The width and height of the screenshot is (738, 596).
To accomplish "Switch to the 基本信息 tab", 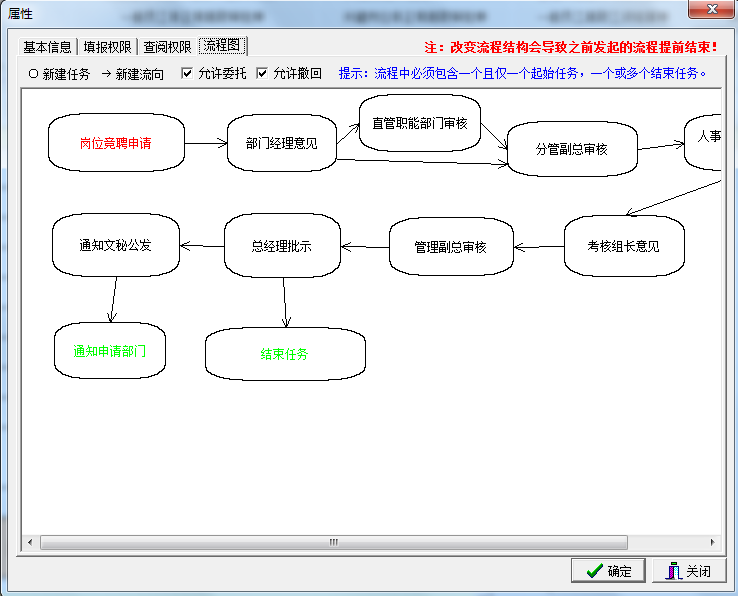I will pos(47,47).
